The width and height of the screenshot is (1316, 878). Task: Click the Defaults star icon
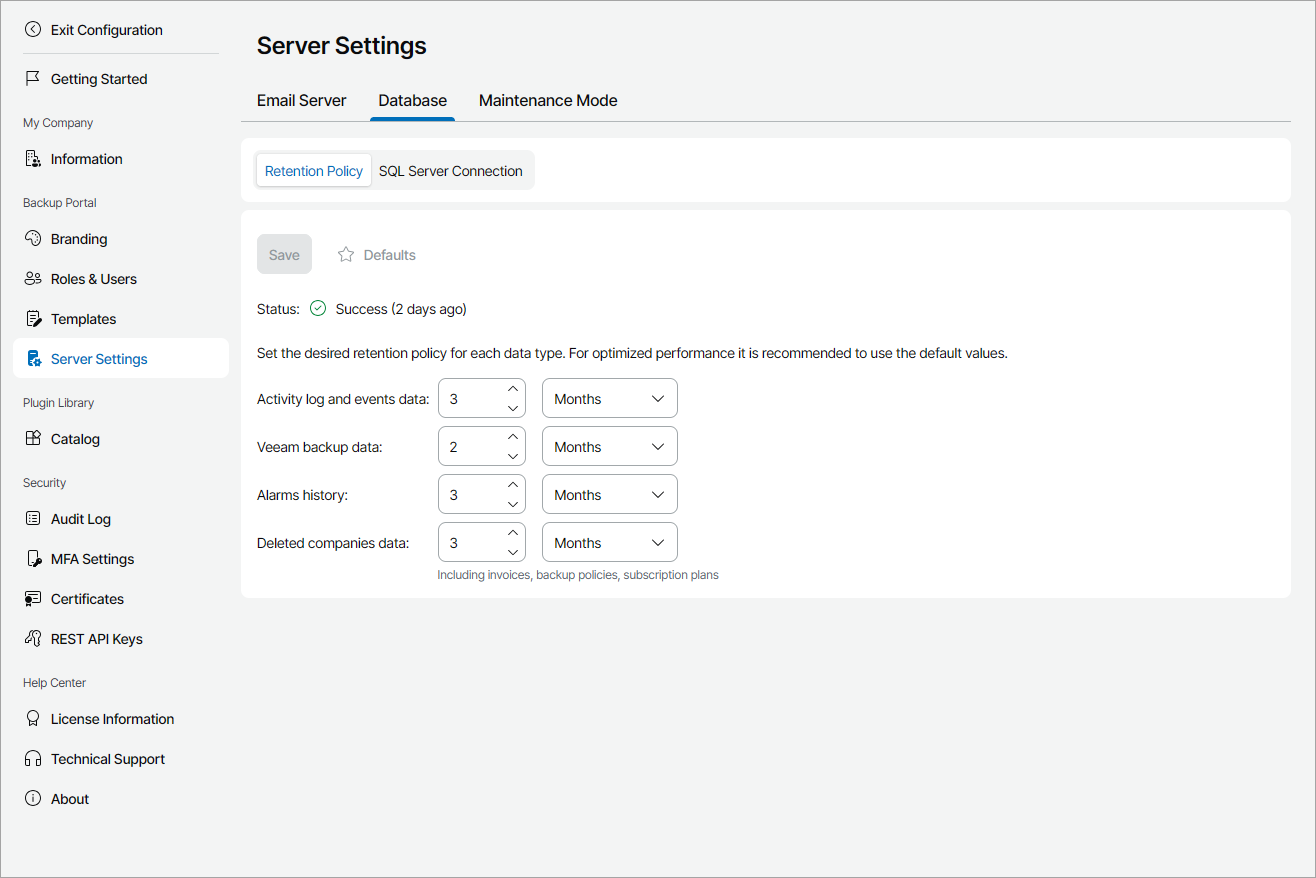coord(346,255)
